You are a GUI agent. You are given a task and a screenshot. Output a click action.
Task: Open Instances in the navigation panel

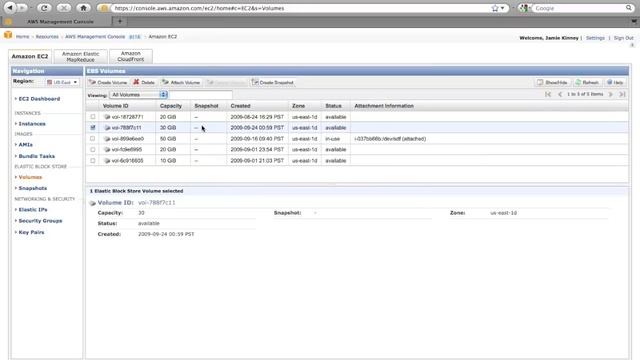click(x=32, y=124)
